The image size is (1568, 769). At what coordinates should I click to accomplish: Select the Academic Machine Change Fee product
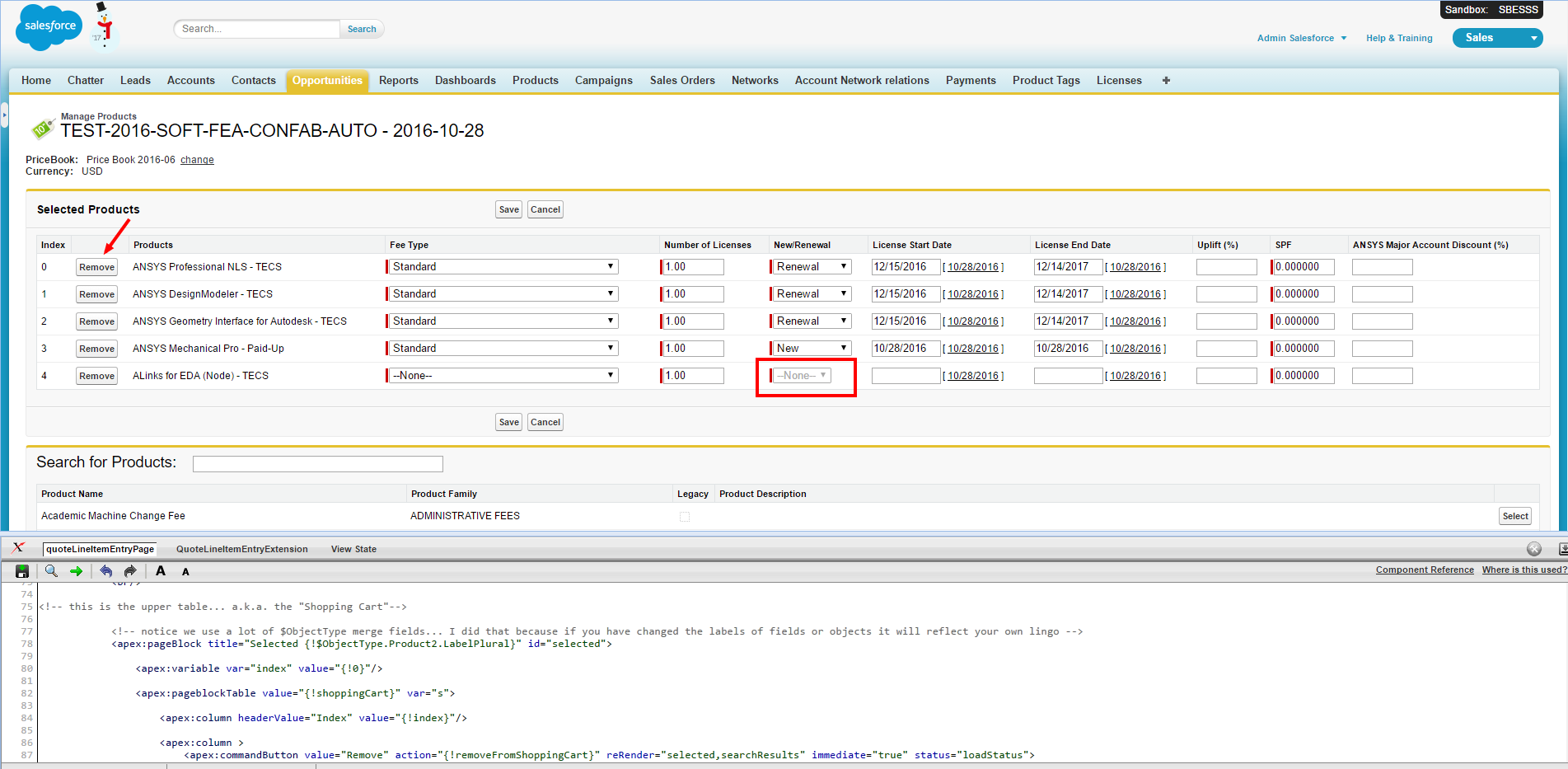(1514, 516)
